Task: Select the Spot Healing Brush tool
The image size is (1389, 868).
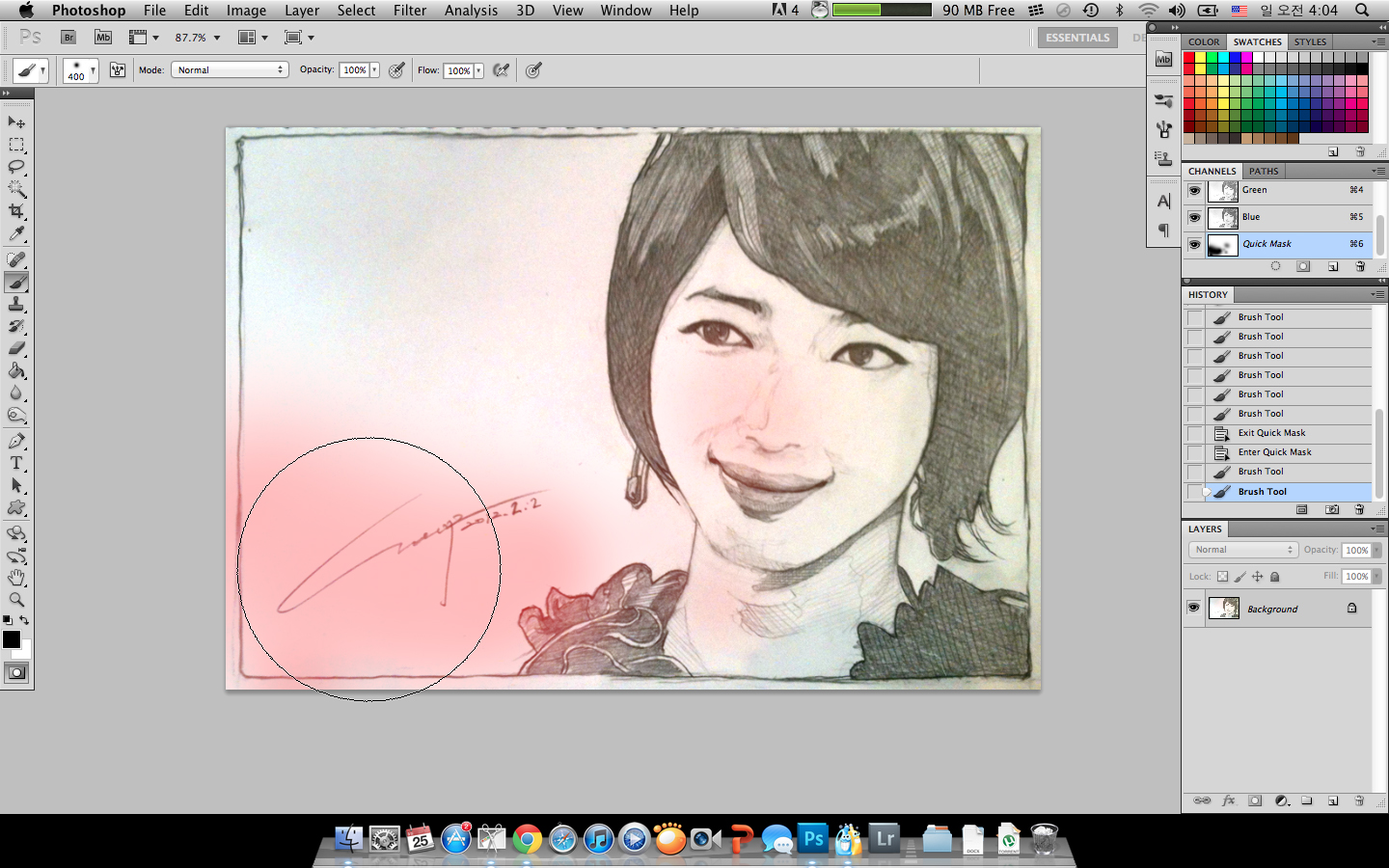Action: [x=16, y=259]
